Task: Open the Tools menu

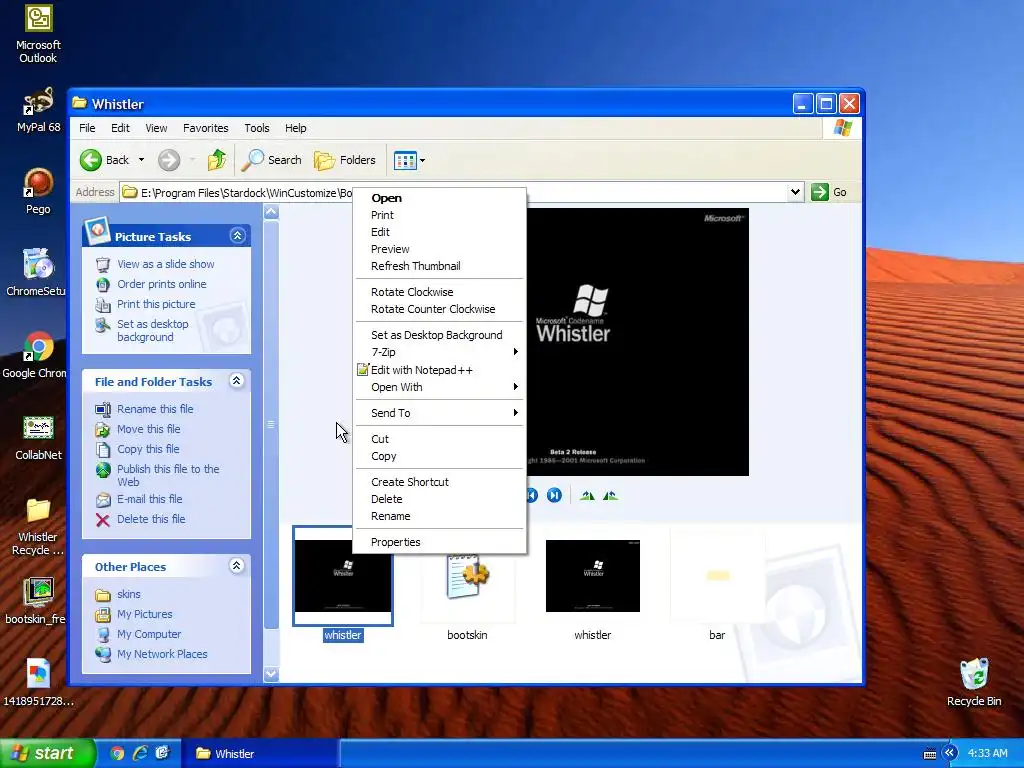Action: pyautogui.click(x=257, y=128)
